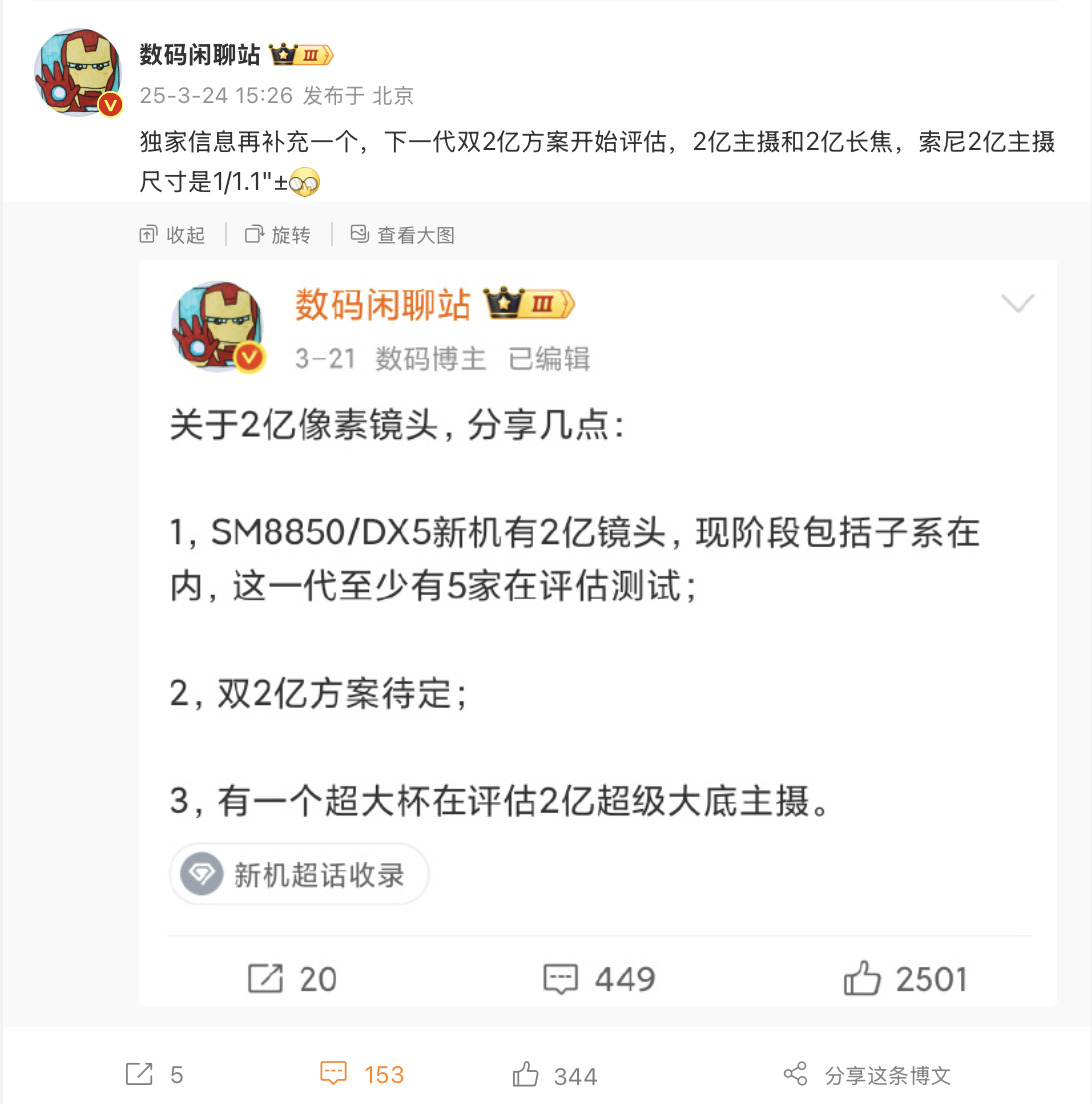Click the 新机超话收录 topic tag
Viewport: 1092px width, 1104px height.
299,874
